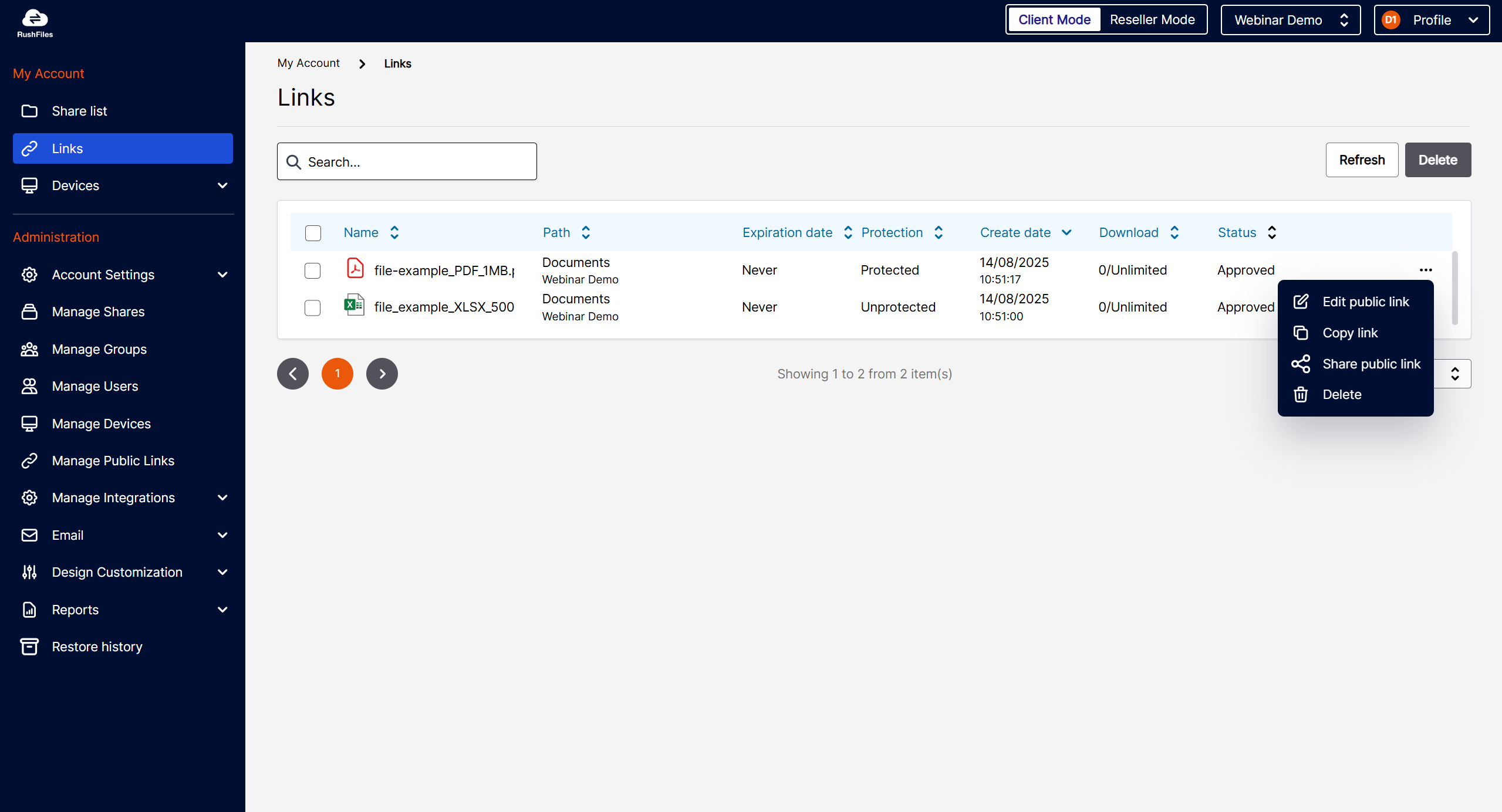The height and width of the screenshot is (812, 1502).
Task: Select Share public link menu entry
Action: point(1371,364)
